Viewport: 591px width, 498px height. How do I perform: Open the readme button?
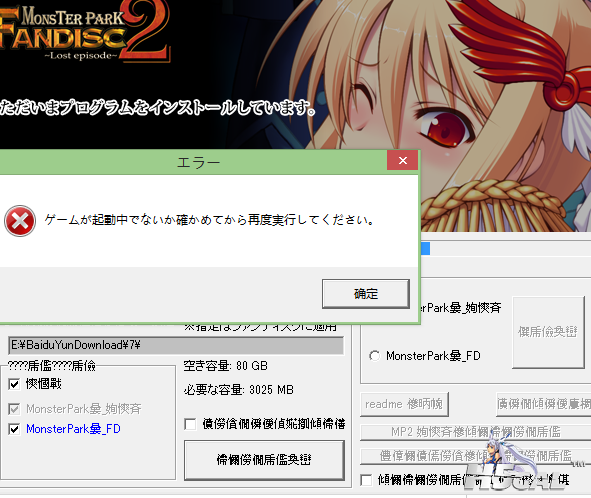click(x=404, y=404)
